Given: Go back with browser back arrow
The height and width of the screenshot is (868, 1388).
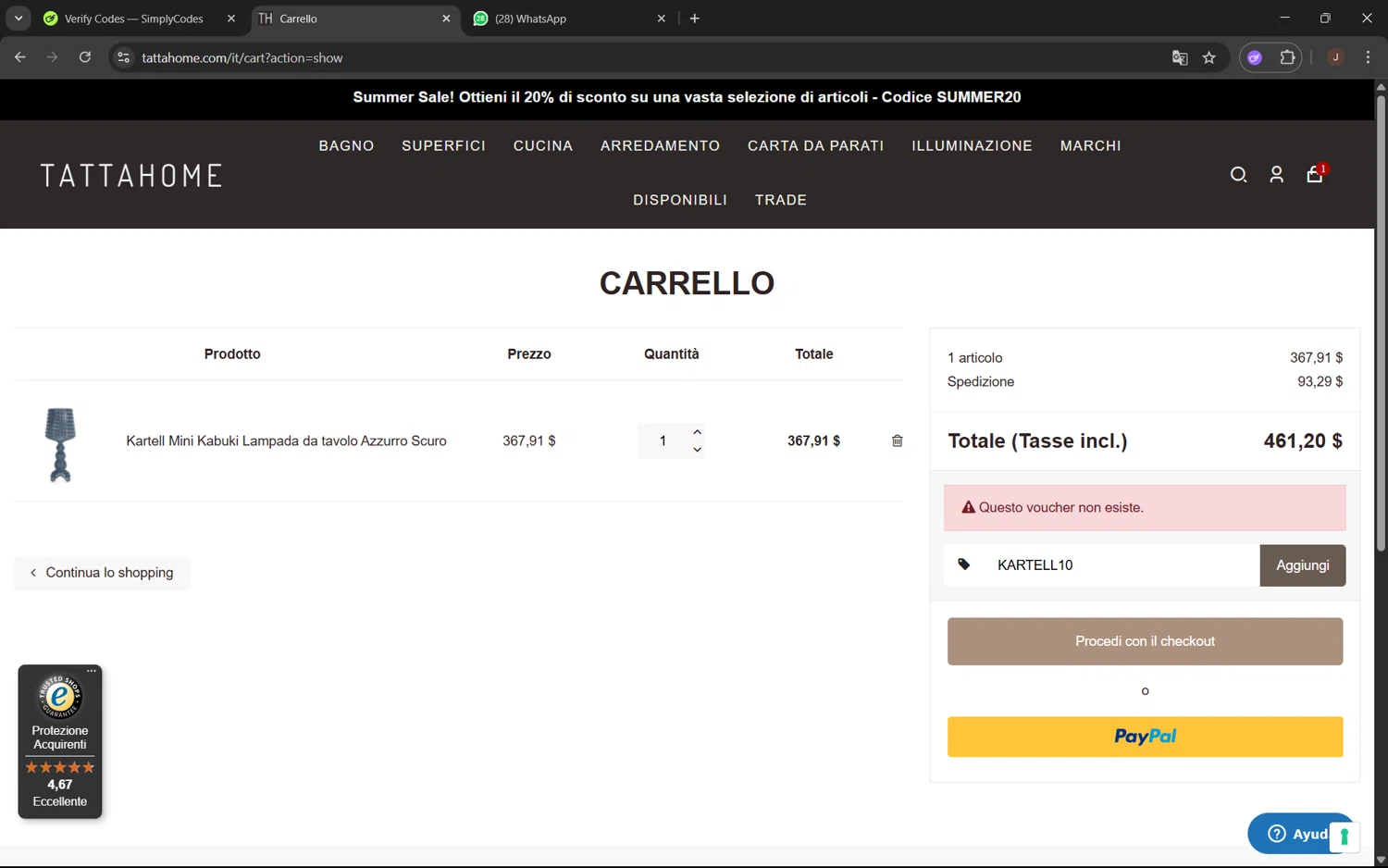Looking at the screenshot, I should point(20,57).
